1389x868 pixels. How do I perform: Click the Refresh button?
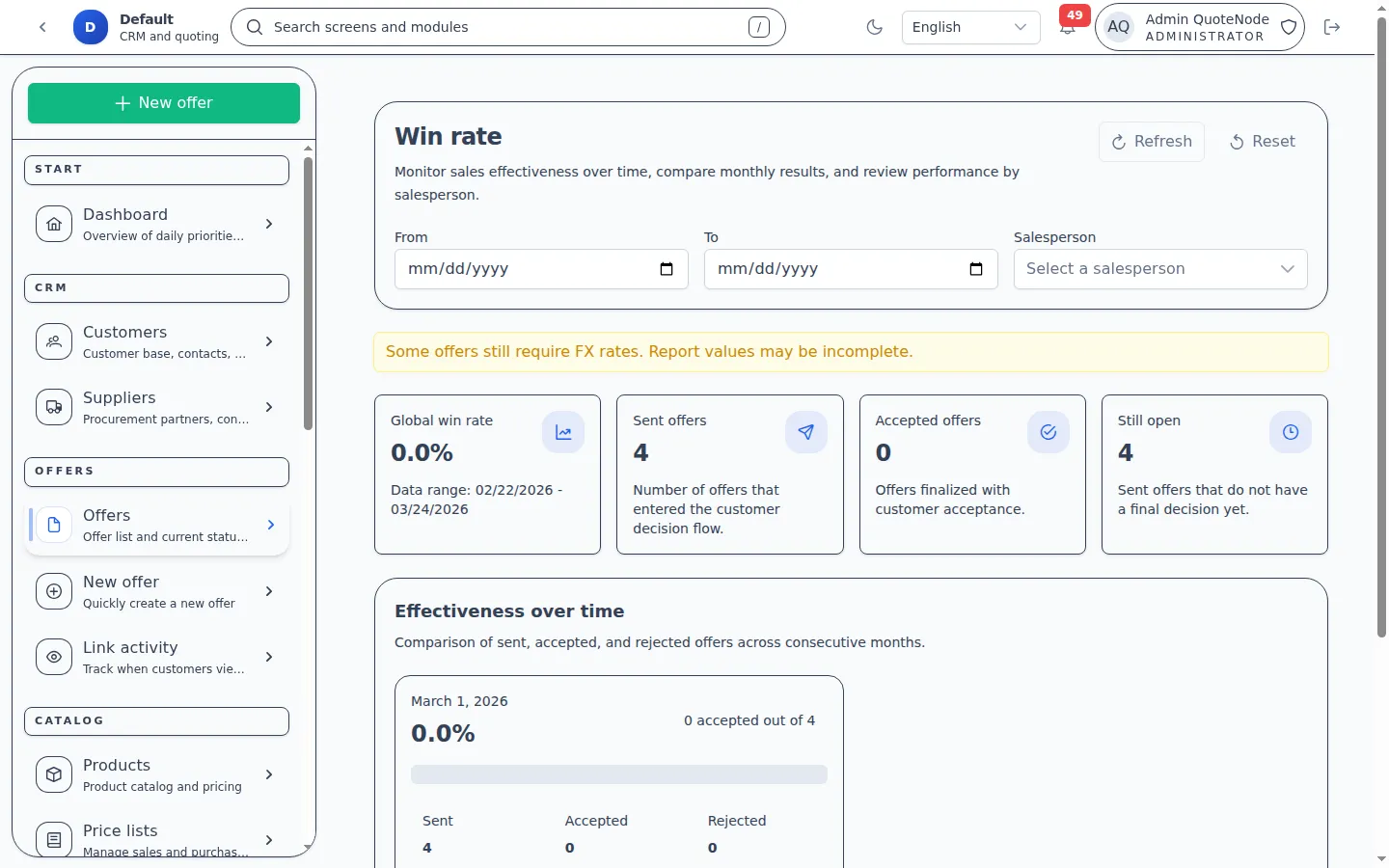1151,142
